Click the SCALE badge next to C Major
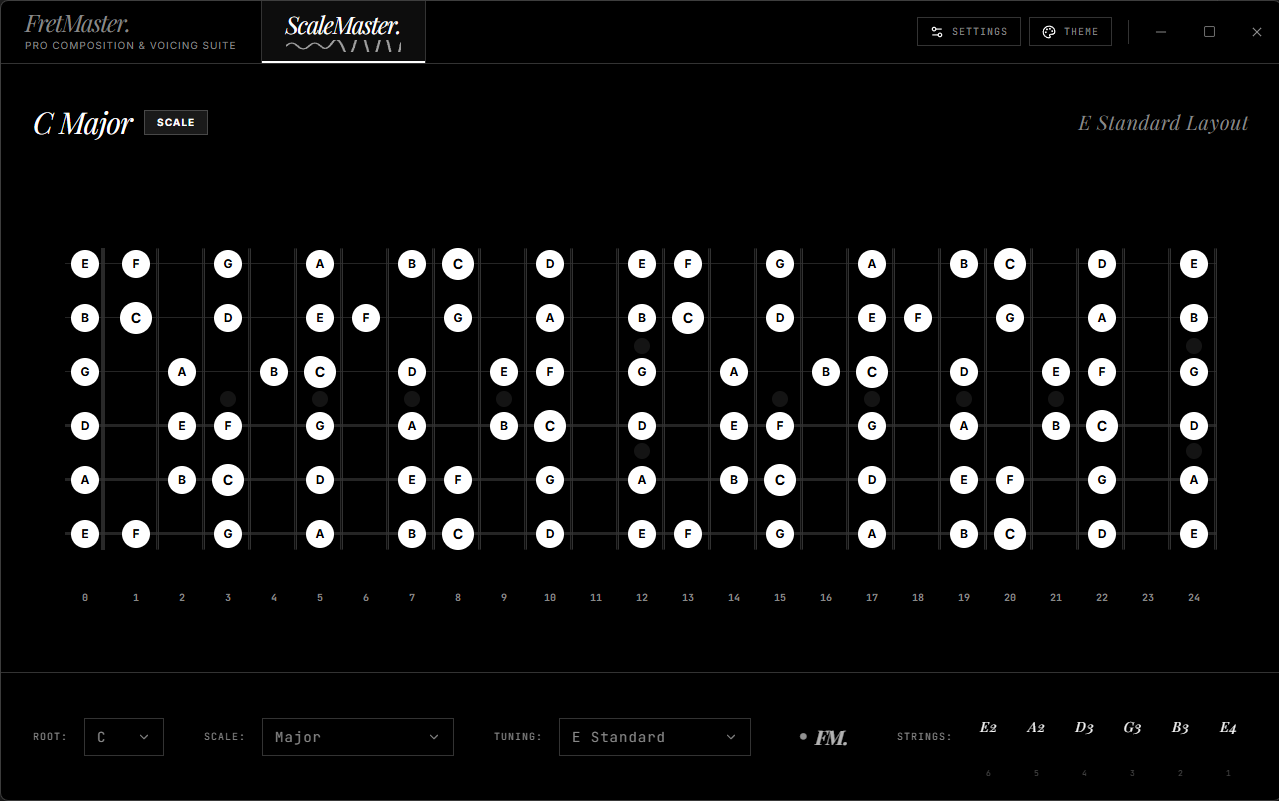The width and height of the screenshot is (1279, 801). coord(176,122)
